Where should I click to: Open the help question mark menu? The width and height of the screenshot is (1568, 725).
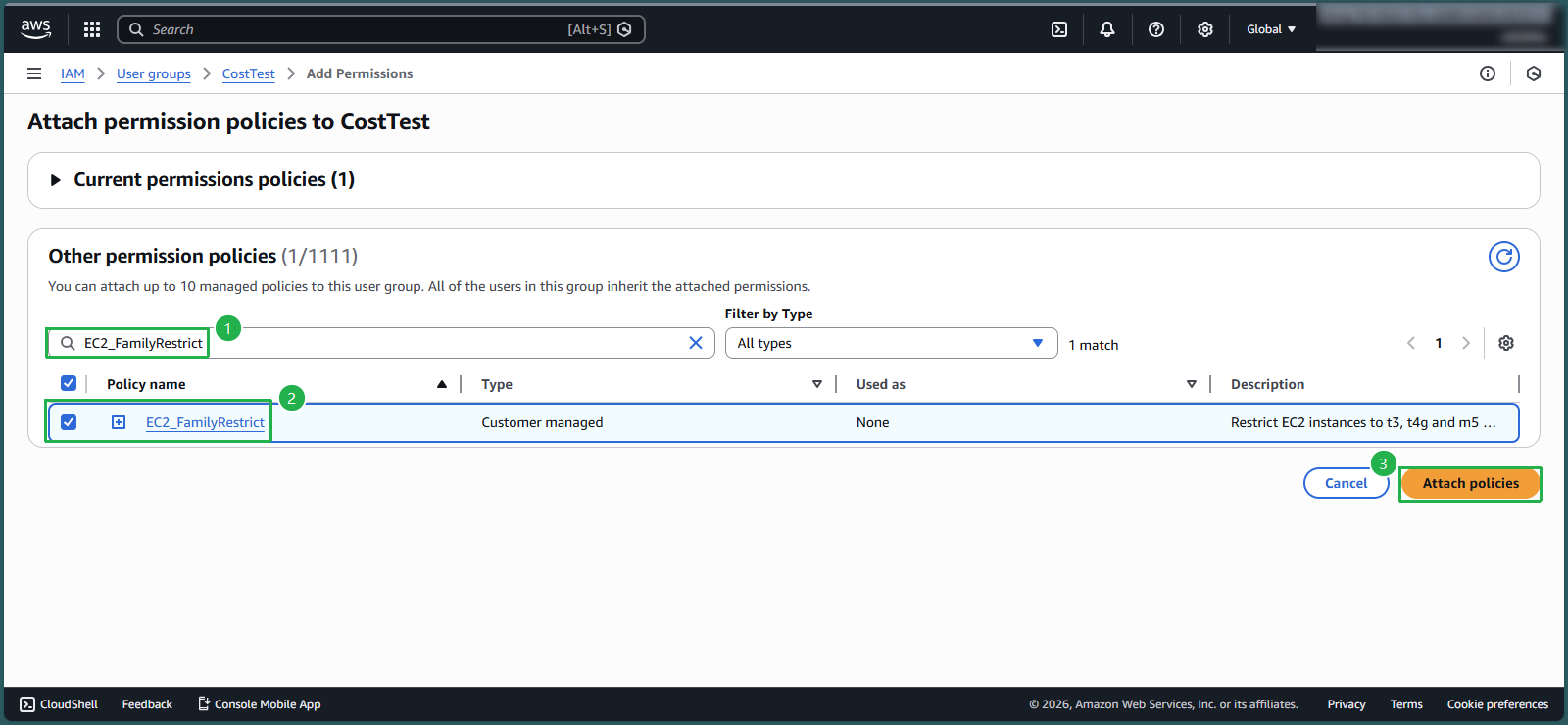(1156, 29)
